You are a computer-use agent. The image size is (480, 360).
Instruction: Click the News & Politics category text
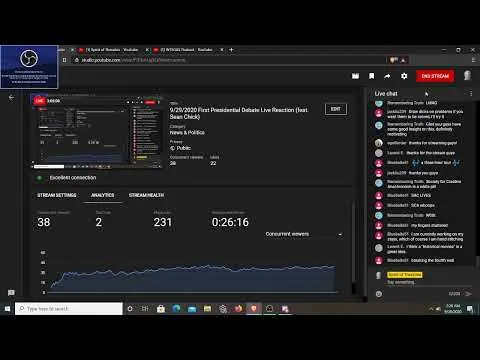[x=187, y=132]
